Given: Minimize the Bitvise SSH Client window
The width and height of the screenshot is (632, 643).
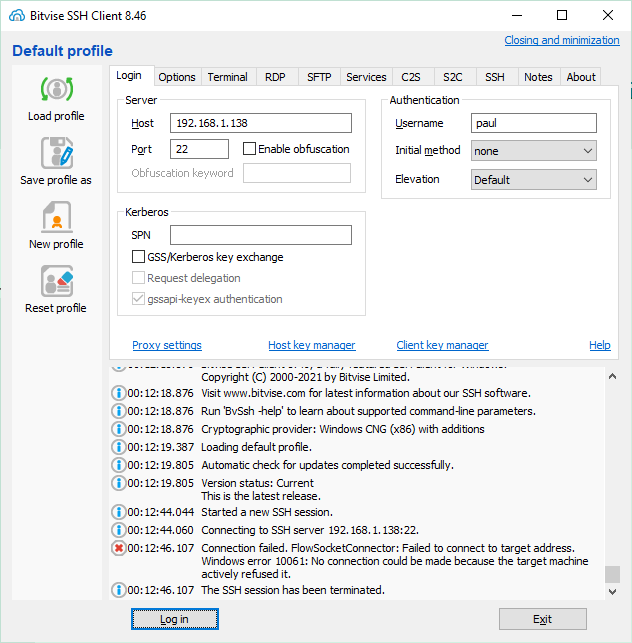Looking at the screenshot, I should click(x=517, y=15).
